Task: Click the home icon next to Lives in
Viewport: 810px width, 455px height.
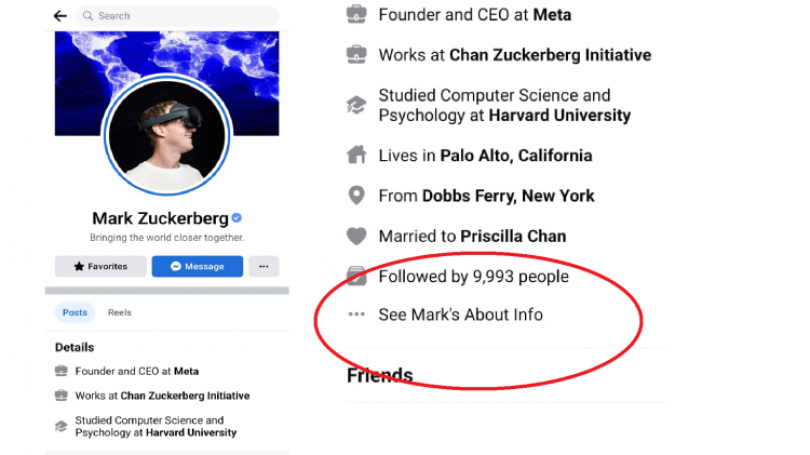Action: pyautogui.click(x=356, y=156)
